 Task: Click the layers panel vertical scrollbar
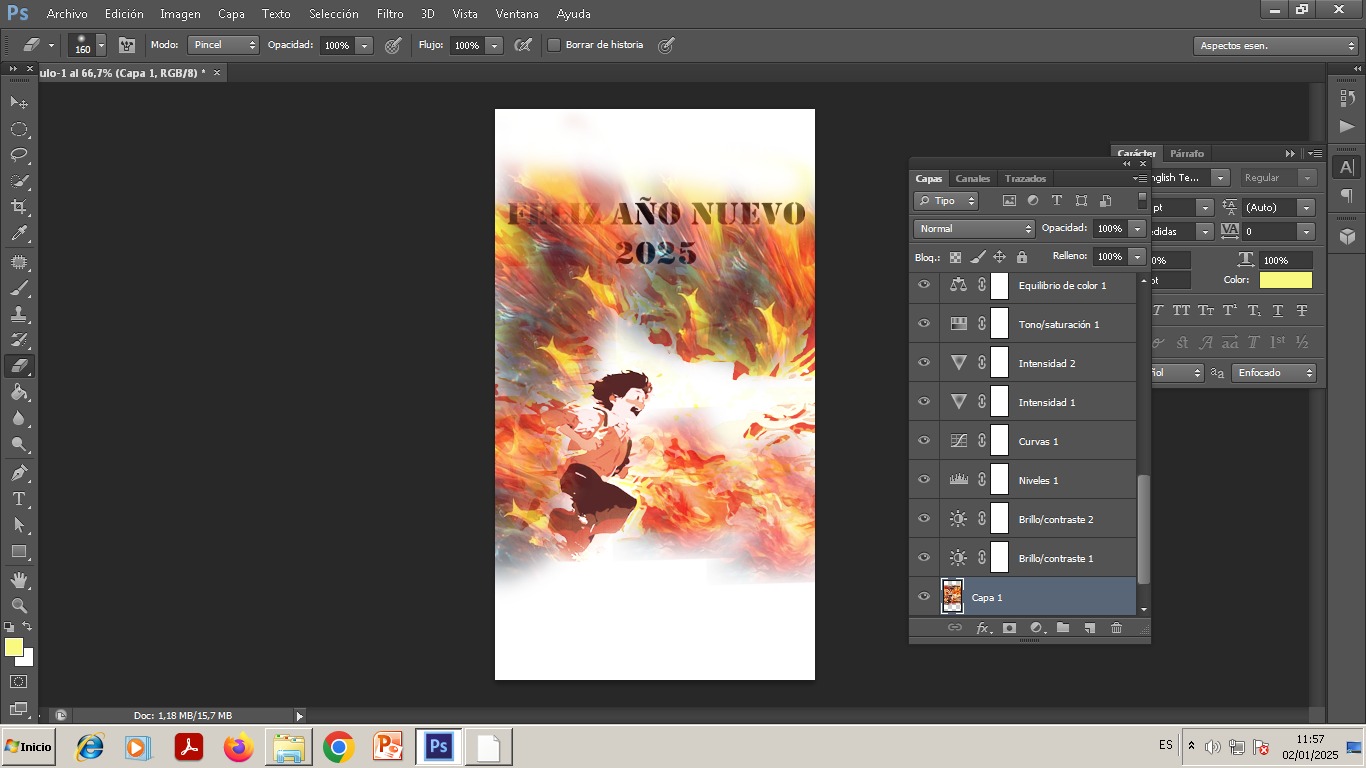[1144, 529]
